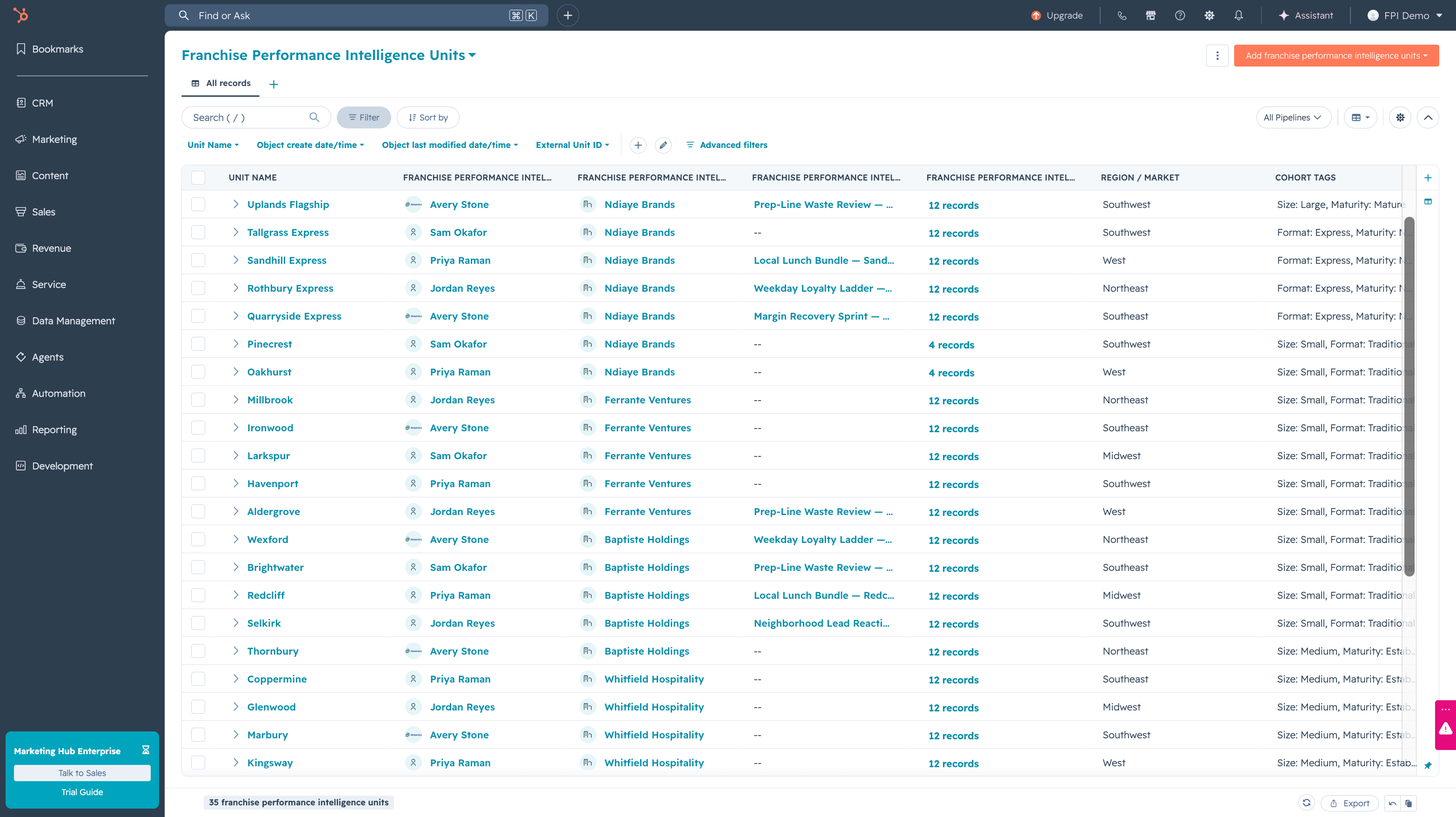
Task: Check the box for Uplands Flagship
Action: 198,204
